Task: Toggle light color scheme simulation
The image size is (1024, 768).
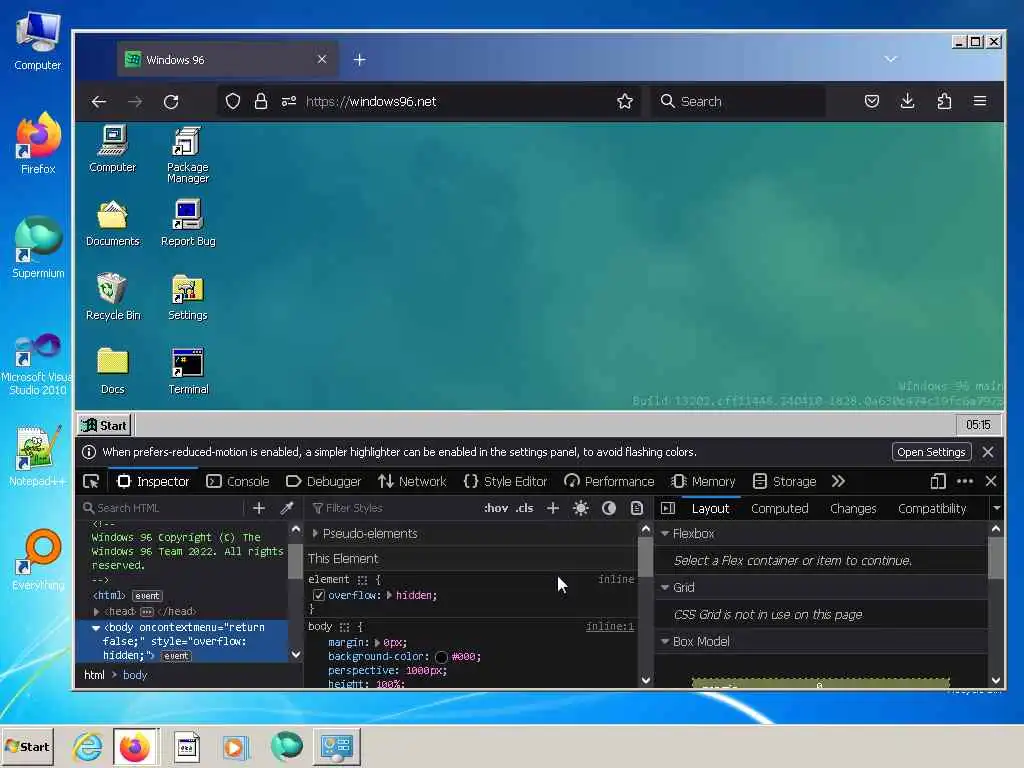Action: tap(581, 508)
